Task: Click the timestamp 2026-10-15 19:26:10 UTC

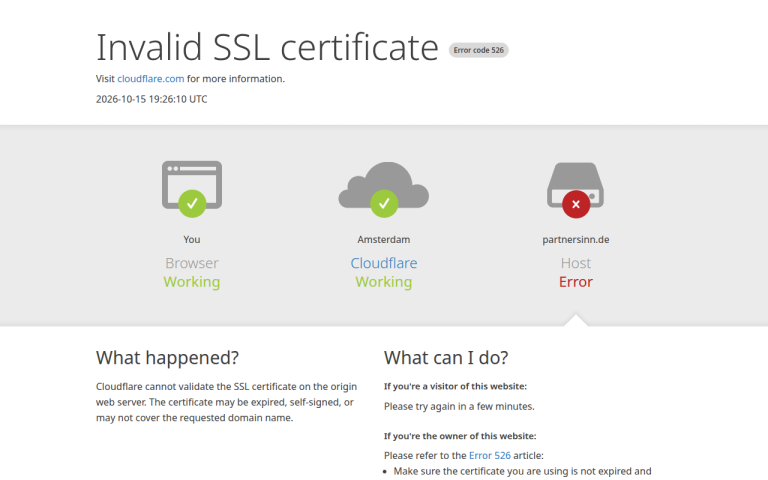Action: (x=151, y=99)
